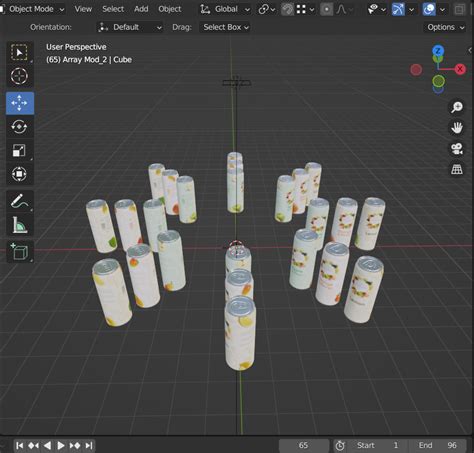This screenshot has height=453, width=474.
Task: Choose the Scale tool
Action: click(x=20, y=150)
